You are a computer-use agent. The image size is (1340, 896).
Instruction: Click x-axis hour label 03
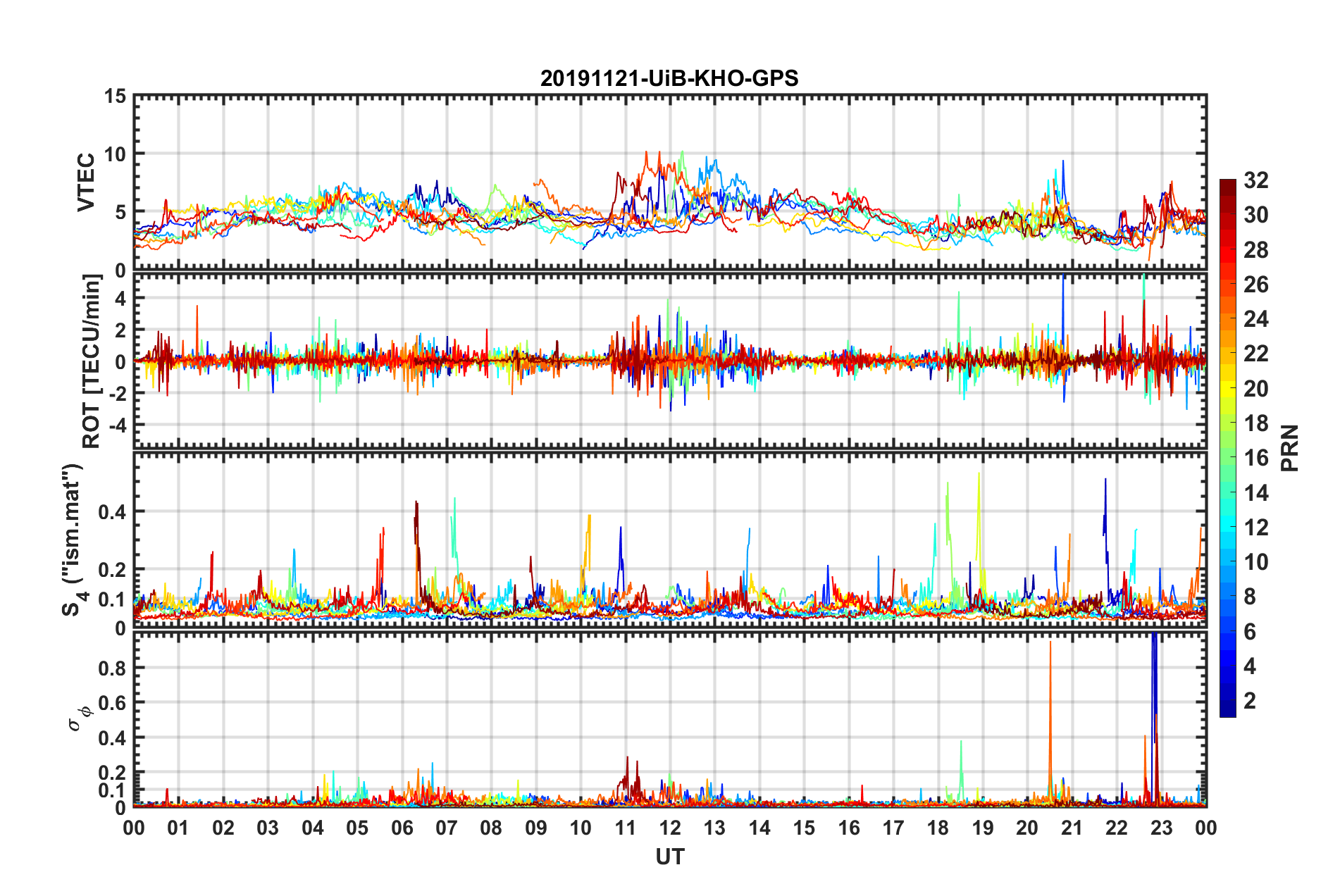268,828
